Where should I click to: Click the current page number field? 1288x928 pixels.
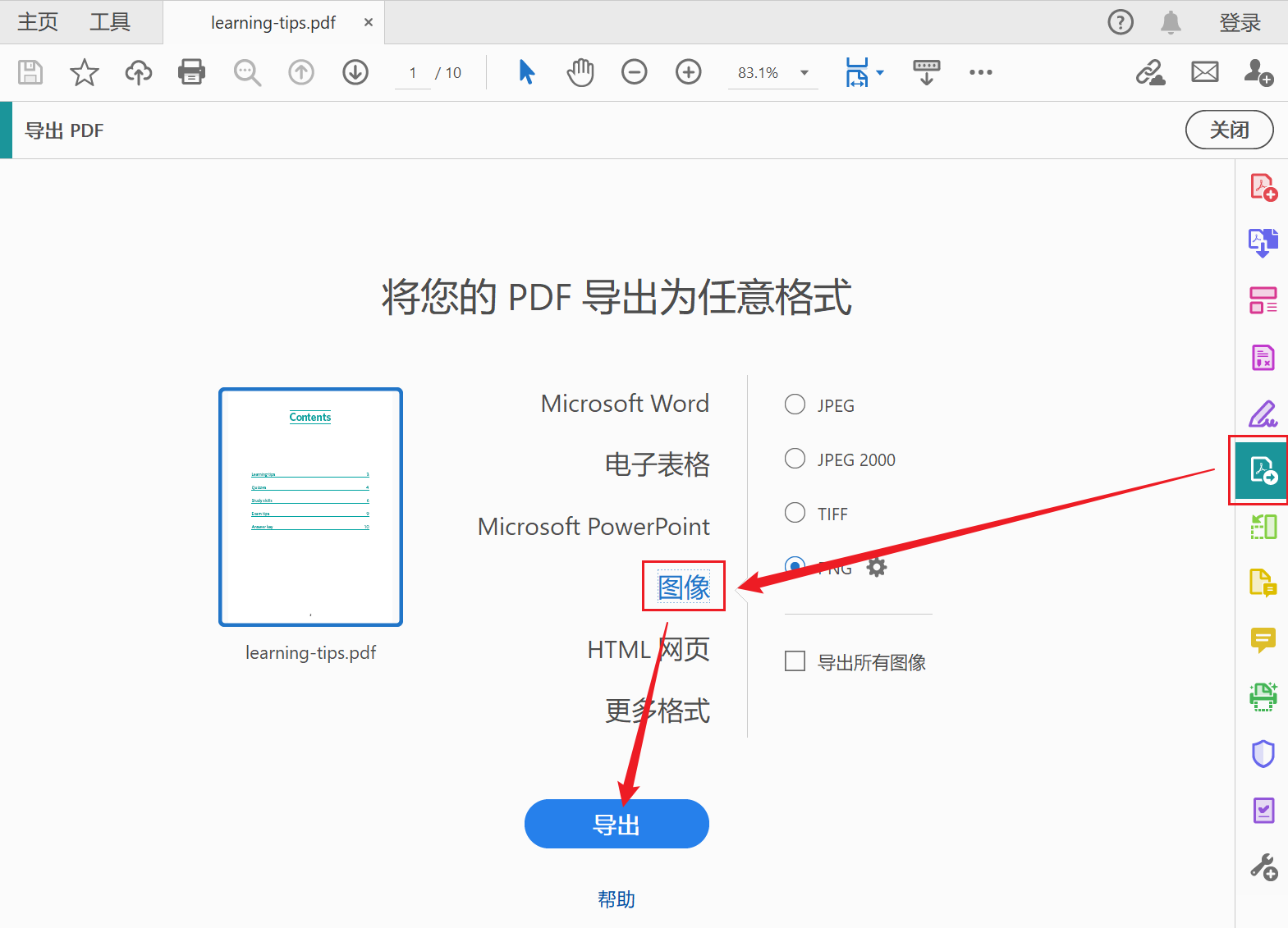pos(413,72)
